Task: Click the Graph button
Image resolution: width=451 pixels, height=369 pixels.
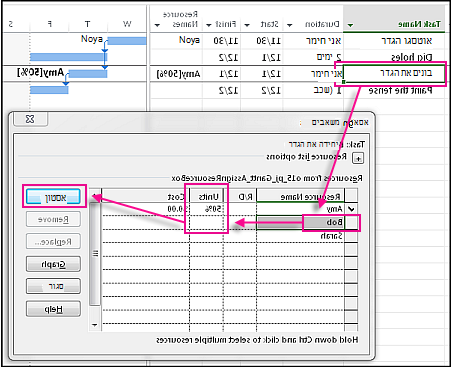Action: (x=53, y=264)
